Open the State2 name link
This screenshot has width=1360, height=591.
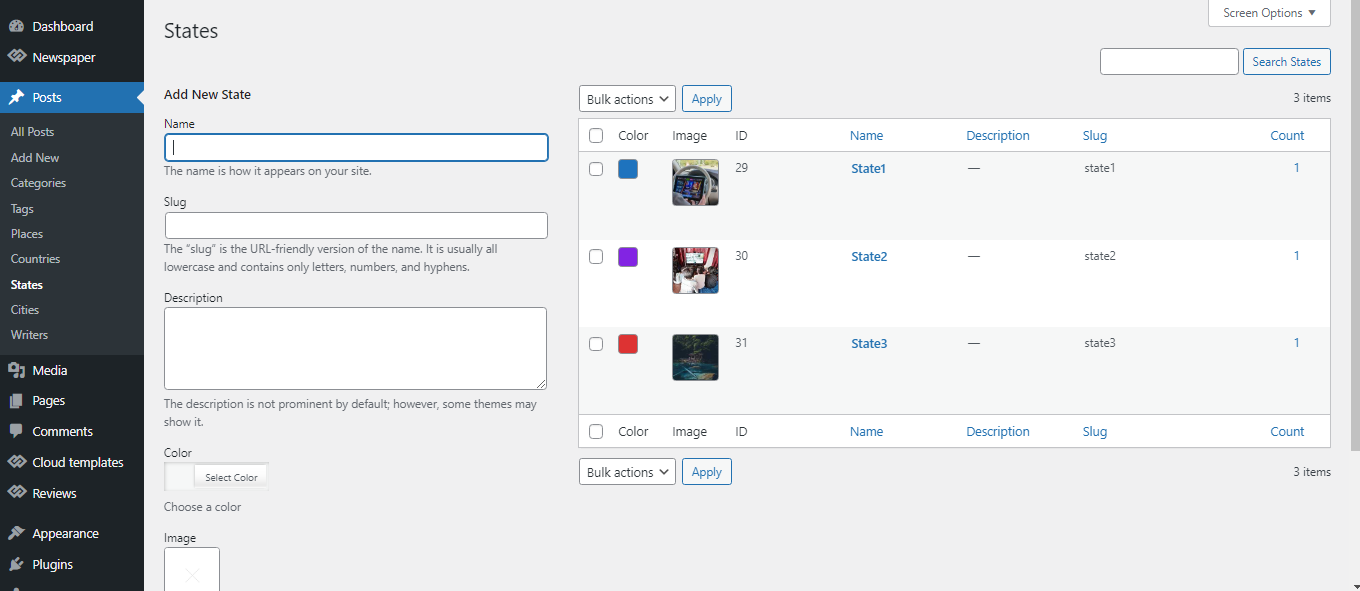869,256
